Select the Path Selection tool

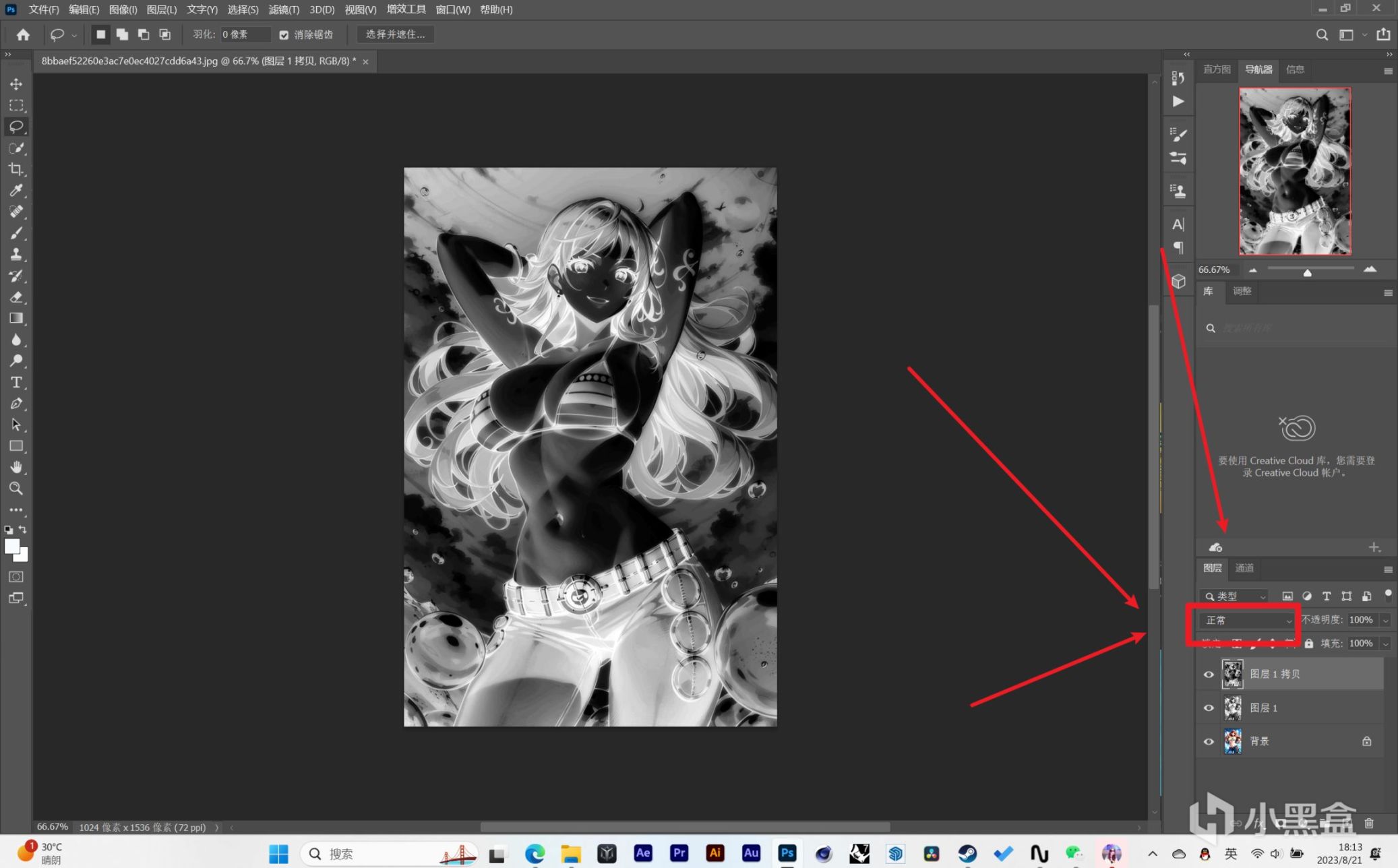[x=16, y=425]
